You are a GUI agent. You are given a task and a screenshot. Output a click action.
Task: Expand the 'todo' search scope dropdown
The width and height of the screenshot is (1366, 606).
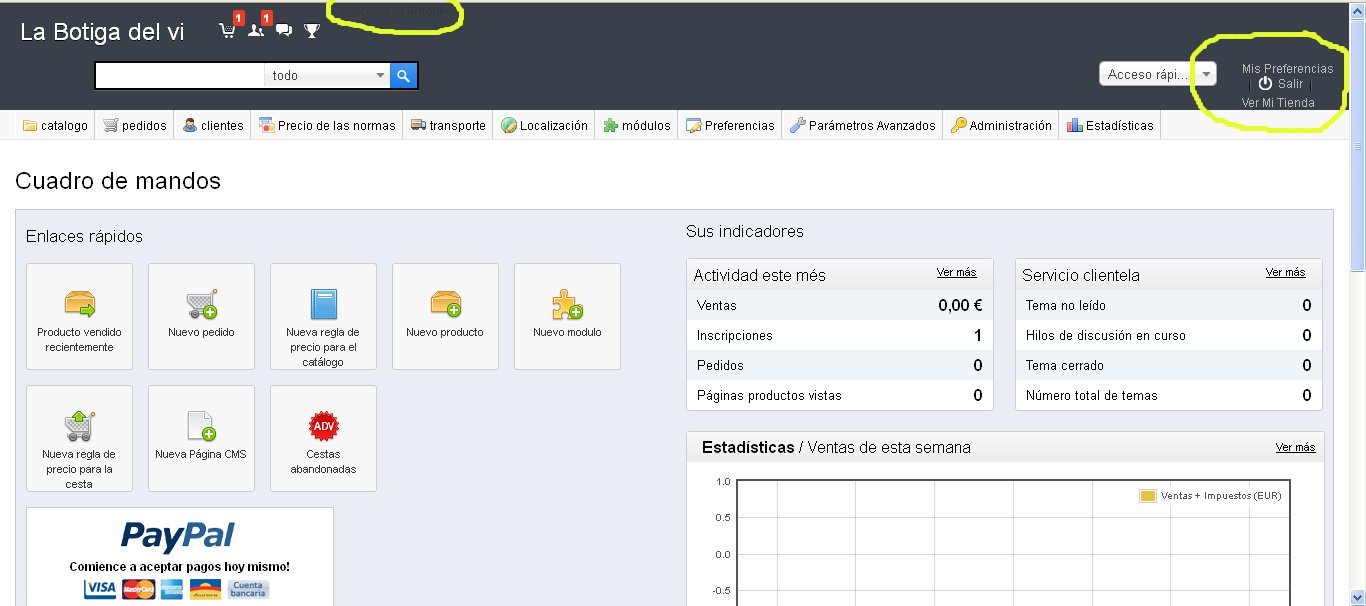tap(327, 75)
